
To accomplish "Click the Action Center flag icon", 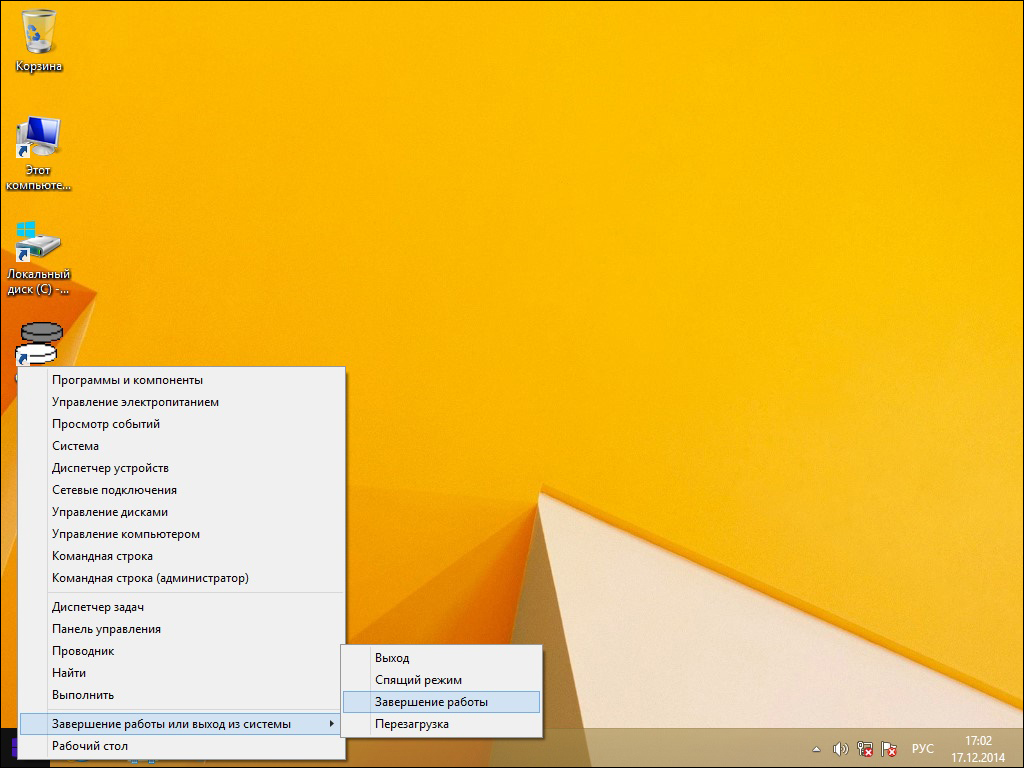I will [889, 748].
